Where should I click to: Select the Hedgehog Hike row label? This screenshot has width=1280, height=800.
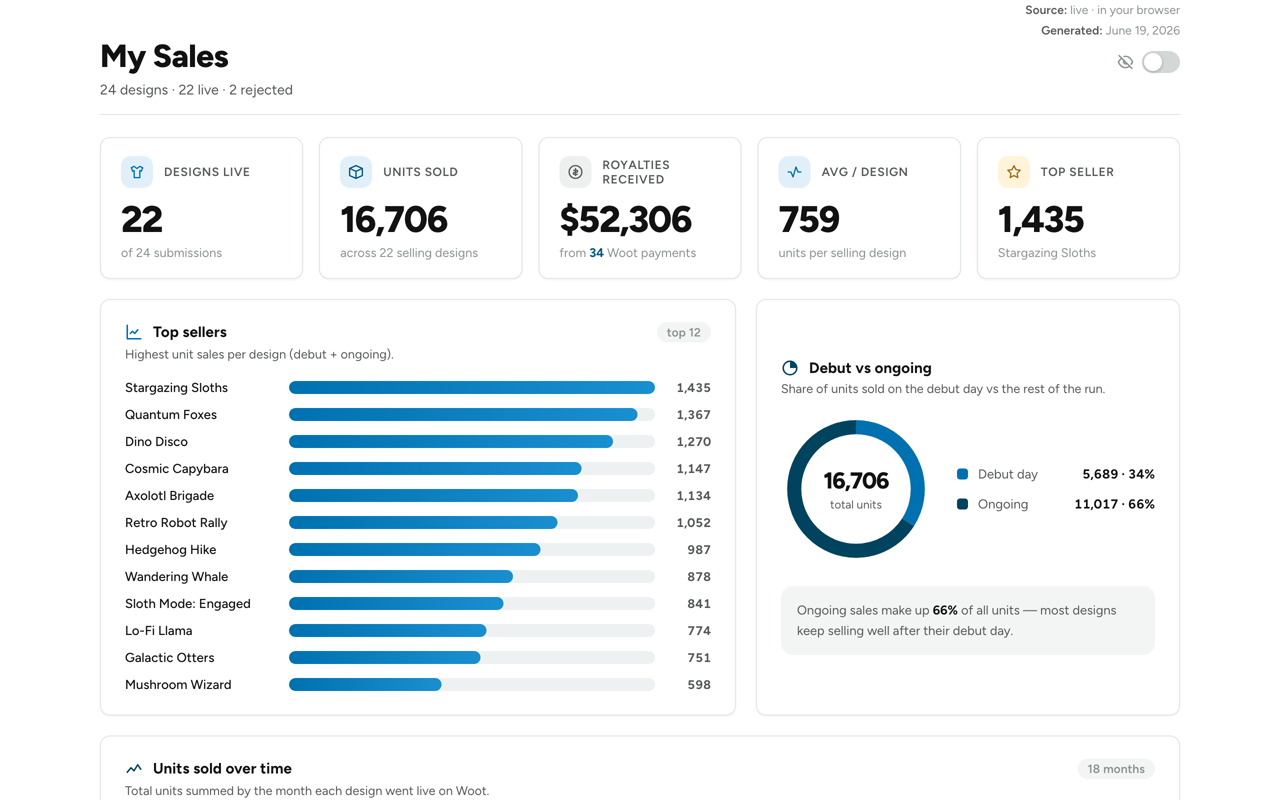(171, 550)
